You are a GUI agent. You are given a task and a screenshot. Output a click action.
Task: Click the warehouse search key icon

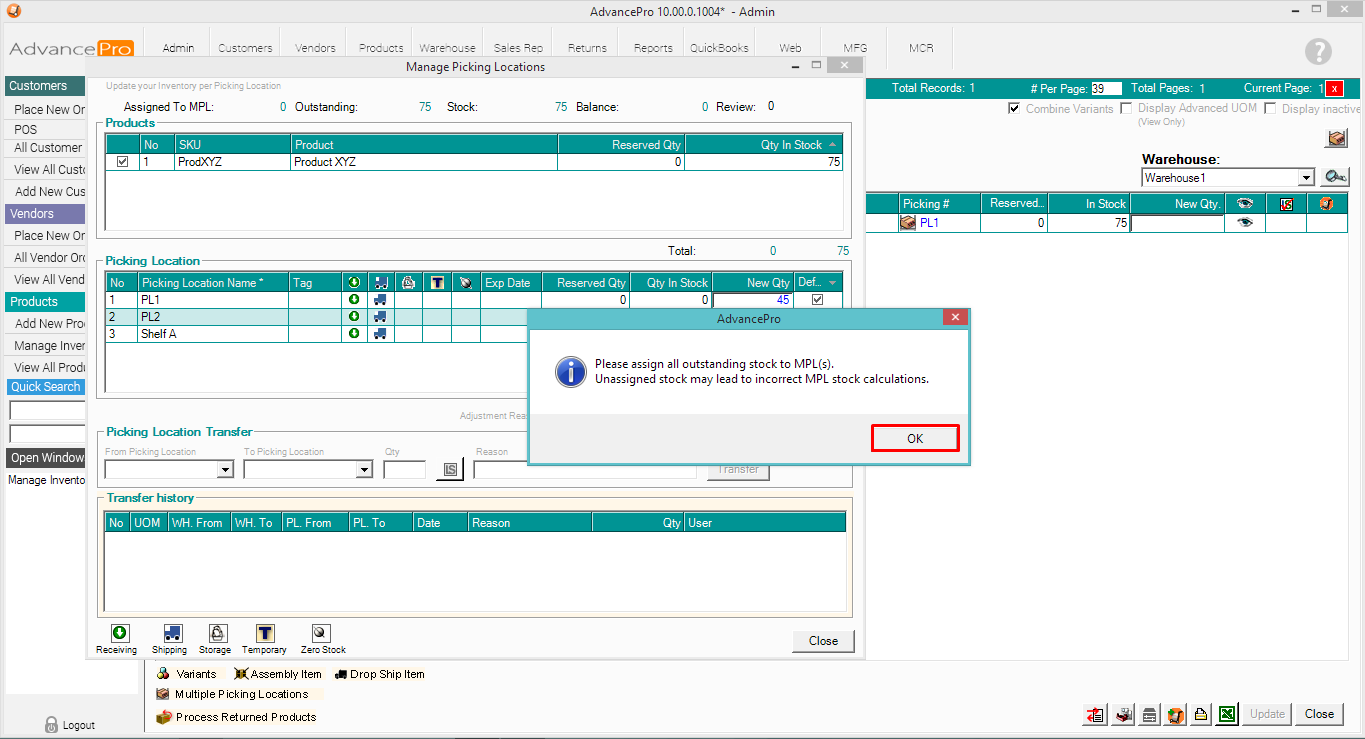pyautogui.click(x=1335, y=177)
